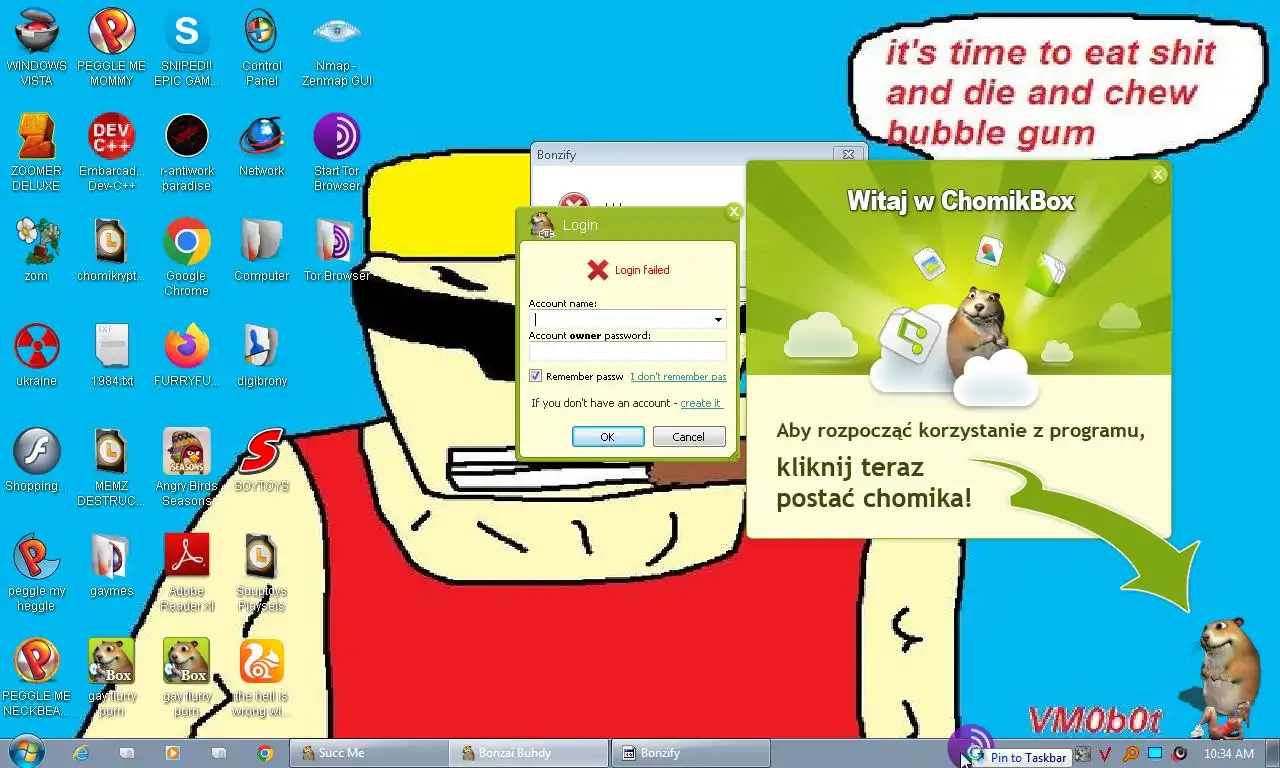1280x768 pixels.
Task: Close the Login dialog via its X
Action: [734, 211]
